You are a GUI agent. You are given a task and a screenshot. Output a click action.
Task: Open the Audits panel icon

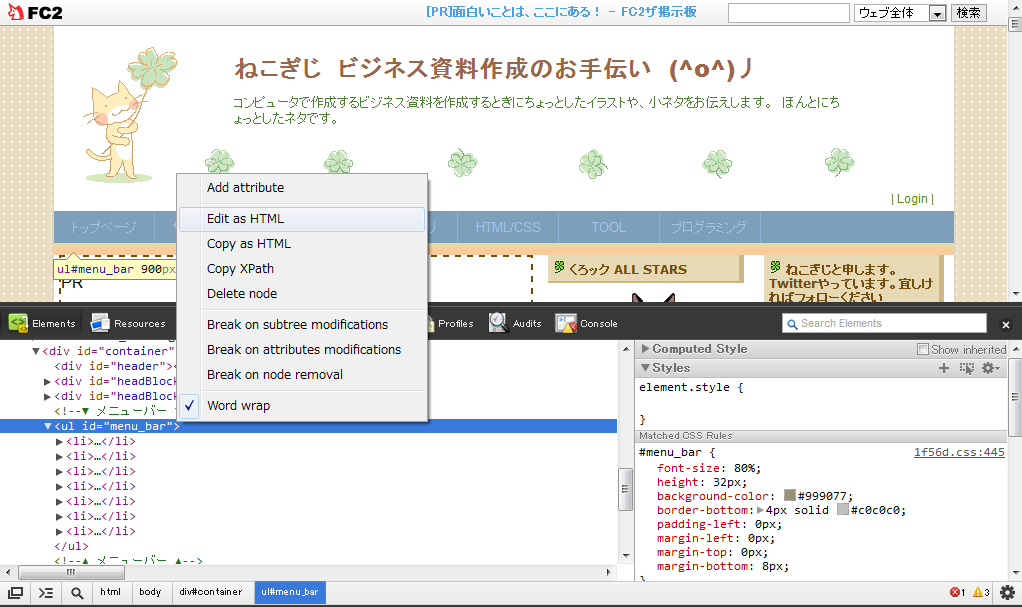click(x=498, y=323)
